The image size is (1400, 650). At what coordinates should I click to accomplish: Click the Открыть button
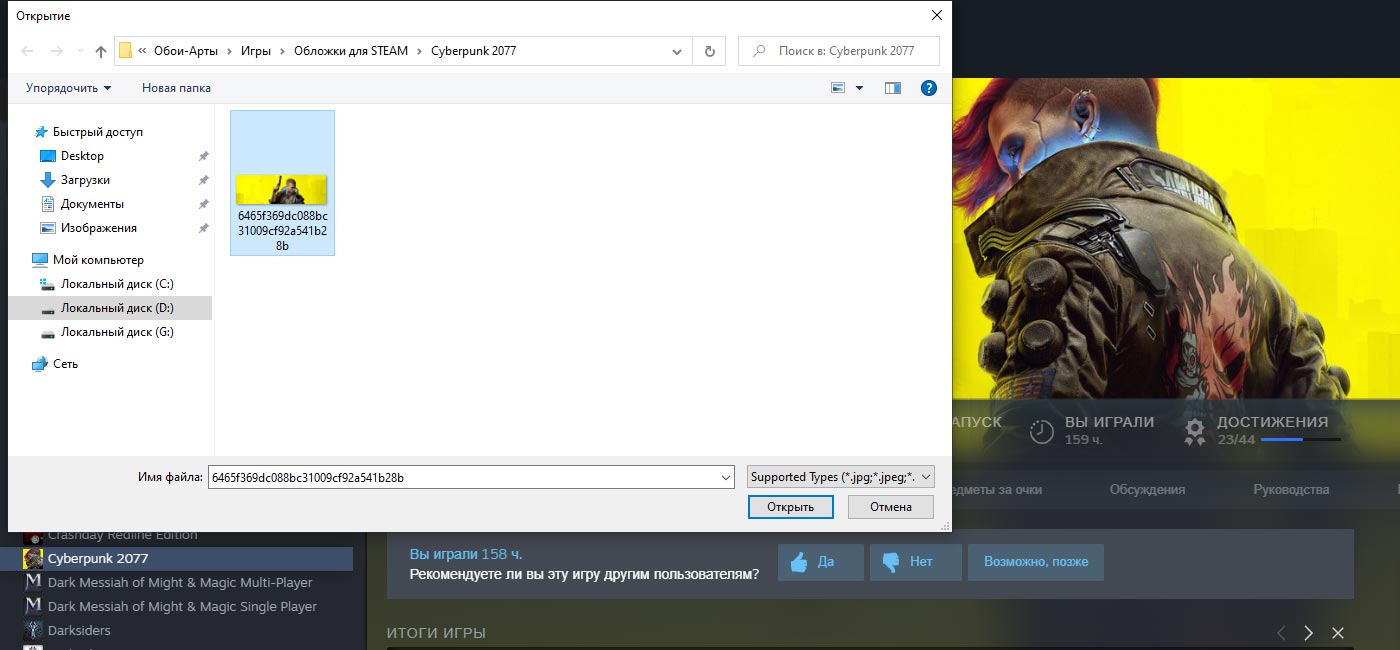coord(790,507)
